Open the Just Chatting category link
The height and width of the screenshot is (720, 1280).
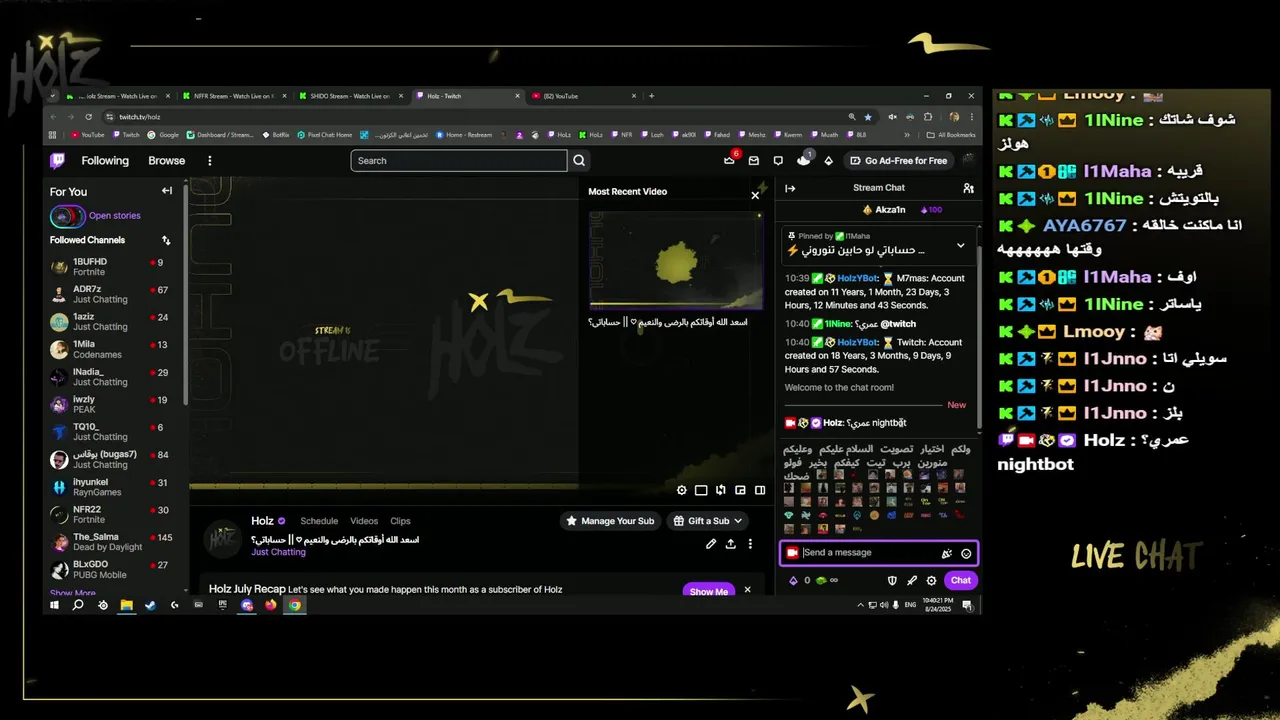[278, 552]
